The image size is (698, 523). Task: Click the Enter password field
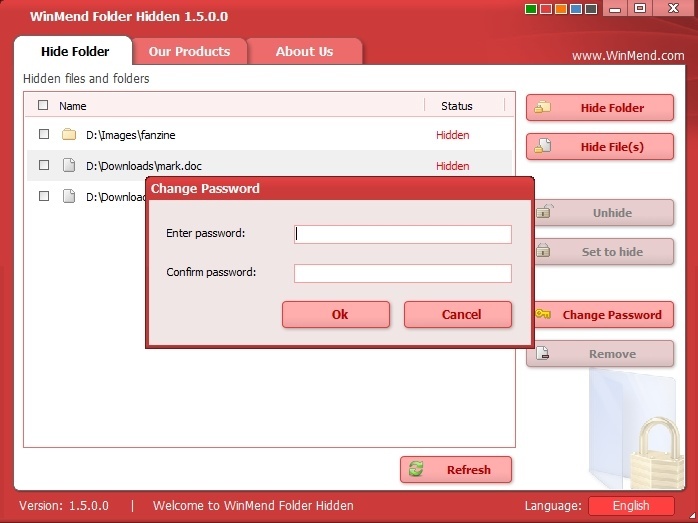[x=402, y=234]
